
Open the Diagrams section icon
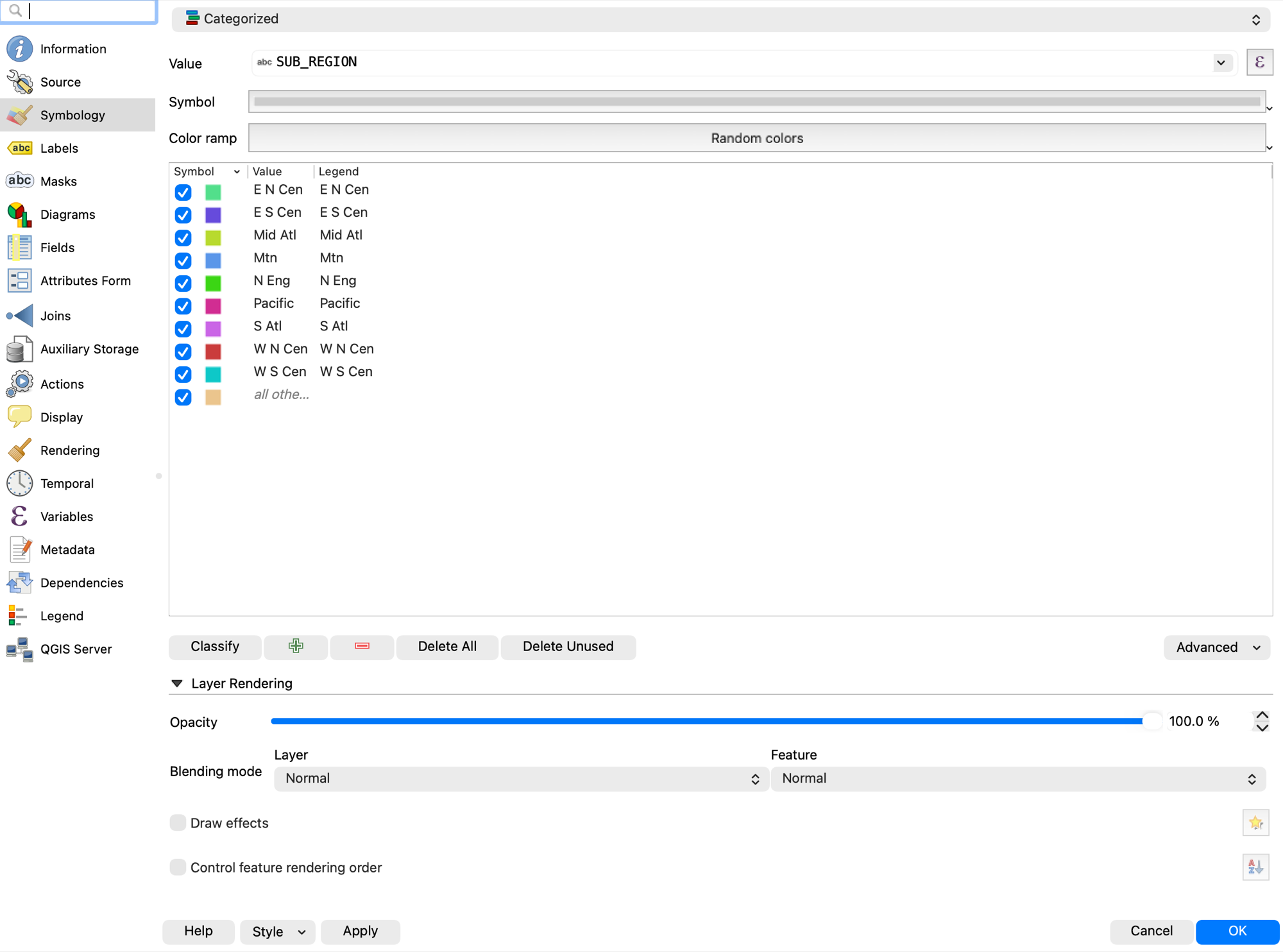point(19,214)
